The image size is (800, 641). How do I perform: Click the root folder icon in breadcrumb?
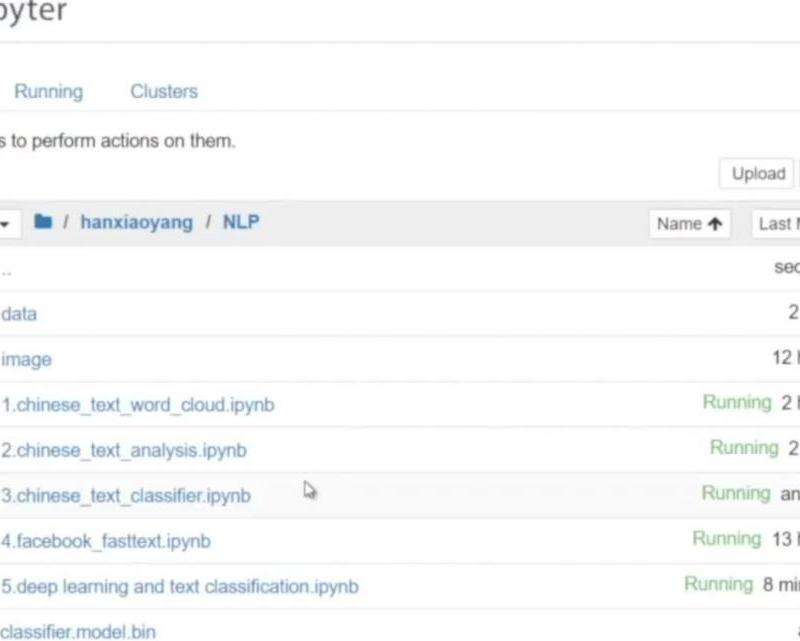click(43, 222)
